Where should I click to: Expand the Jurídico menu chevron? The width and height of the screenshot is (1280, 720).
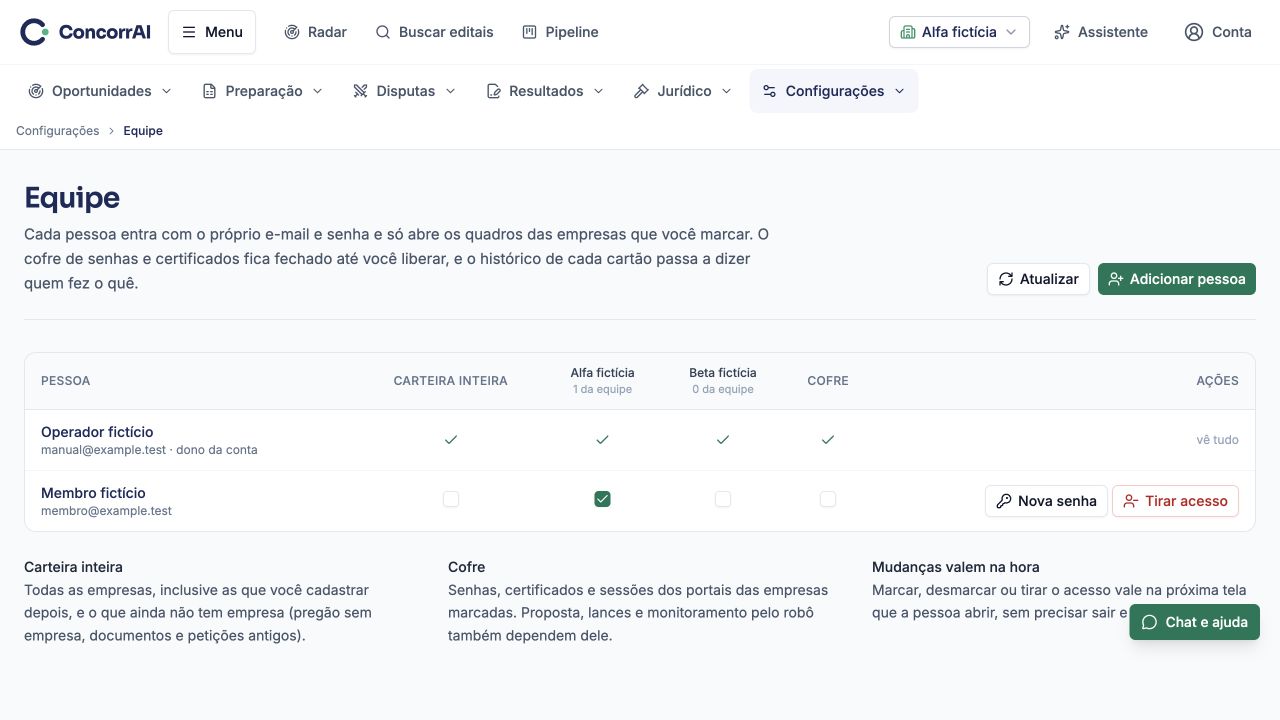(727, 91)
